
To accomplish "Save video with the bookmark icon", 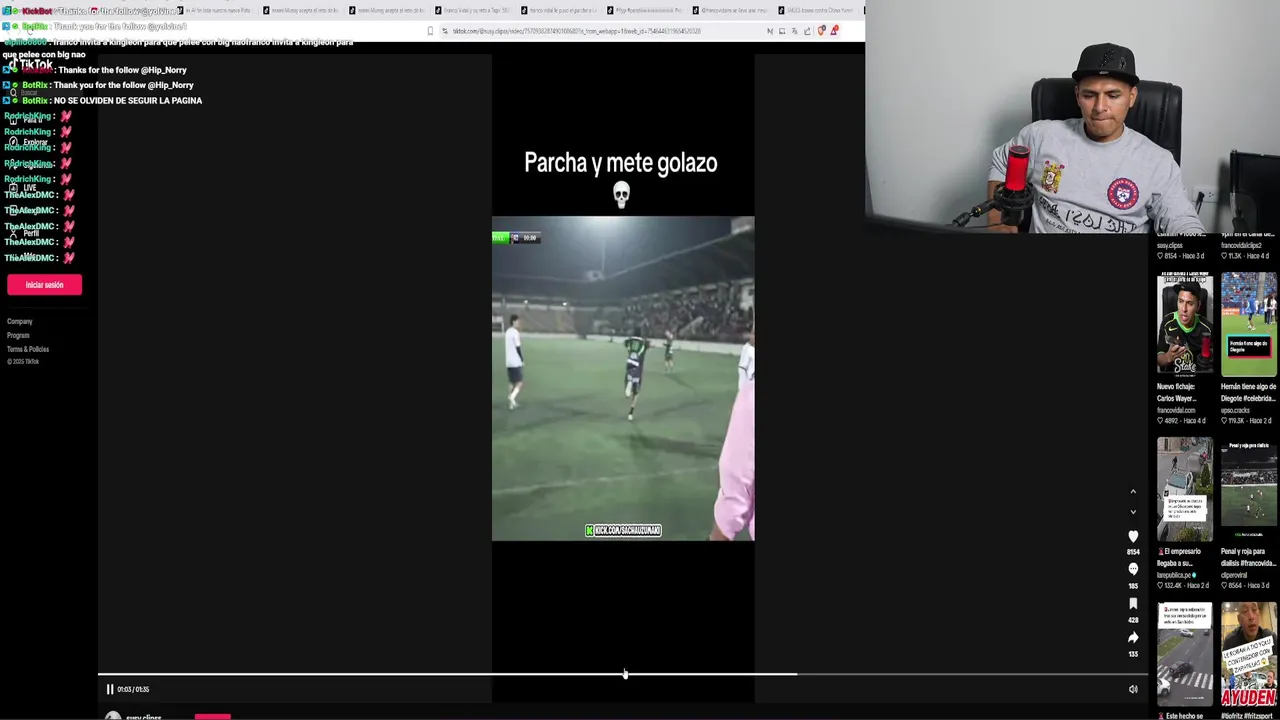I will pyautogui.click(x=1133, y=604).
